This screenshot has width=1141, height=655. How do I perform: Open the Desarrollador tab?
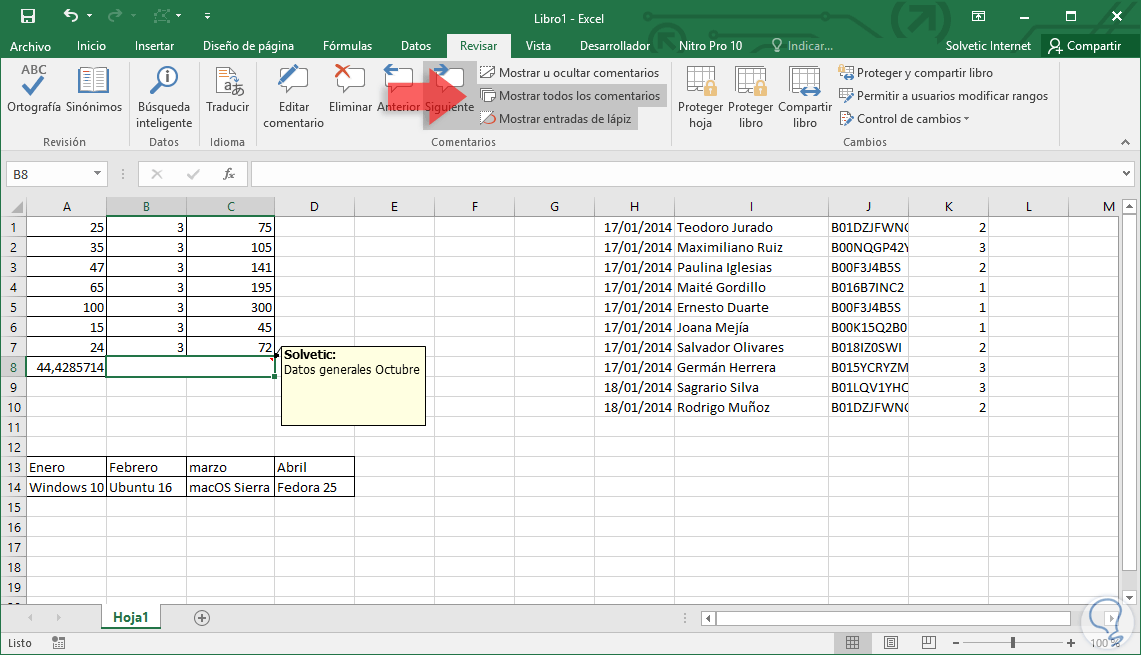(x=615, y=46)
